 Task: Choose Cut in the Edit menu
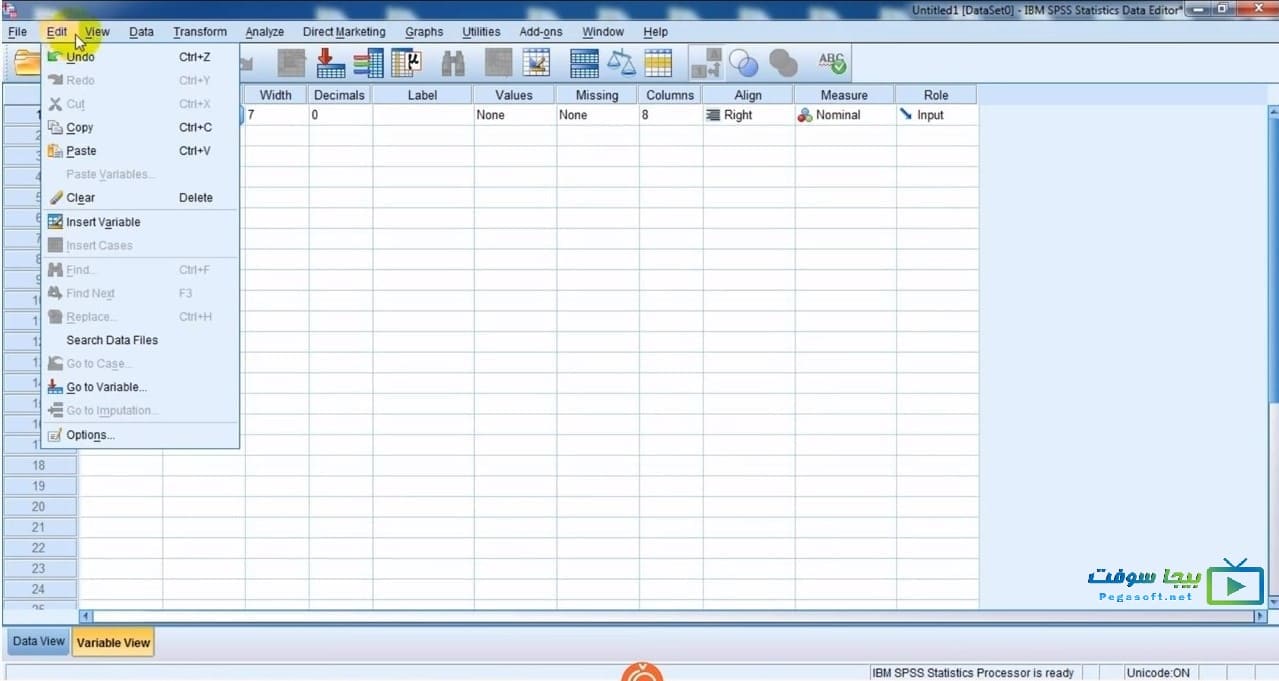pyautogui.click(x=140, y=104)
